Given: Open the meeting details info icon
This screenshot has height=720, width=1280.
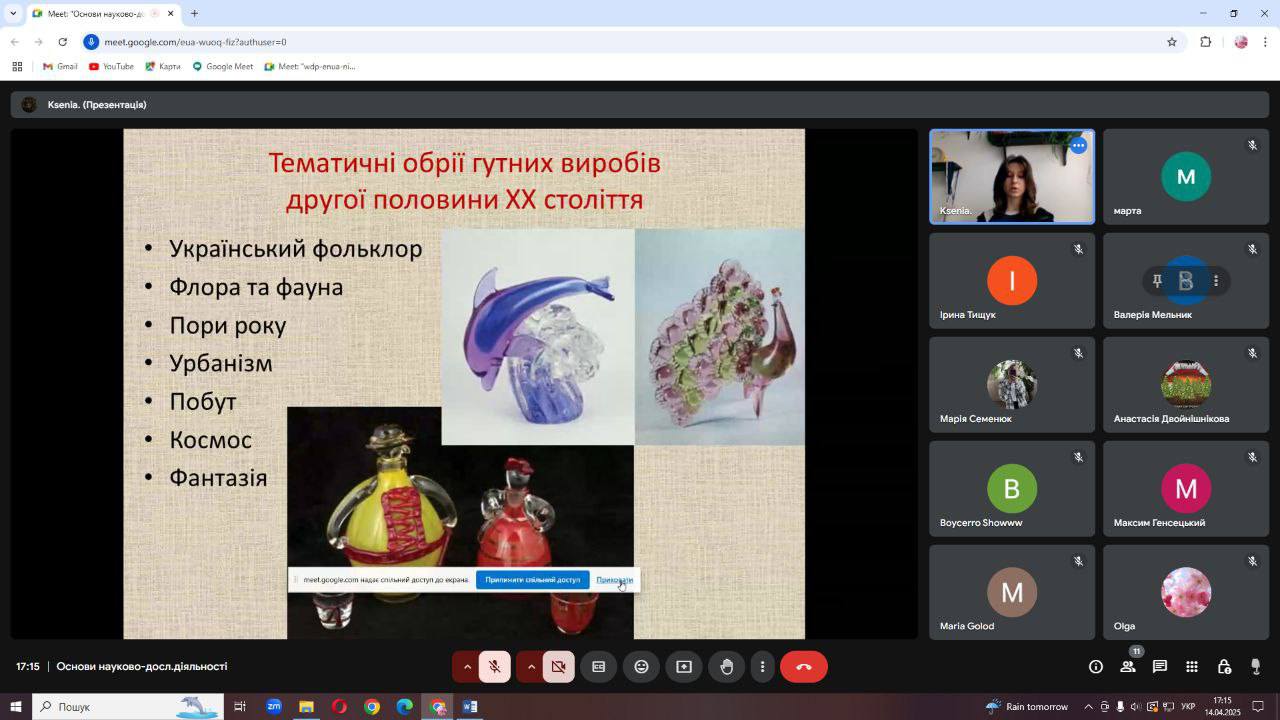Looking at the screenshot, I should tap(1096, 667).
